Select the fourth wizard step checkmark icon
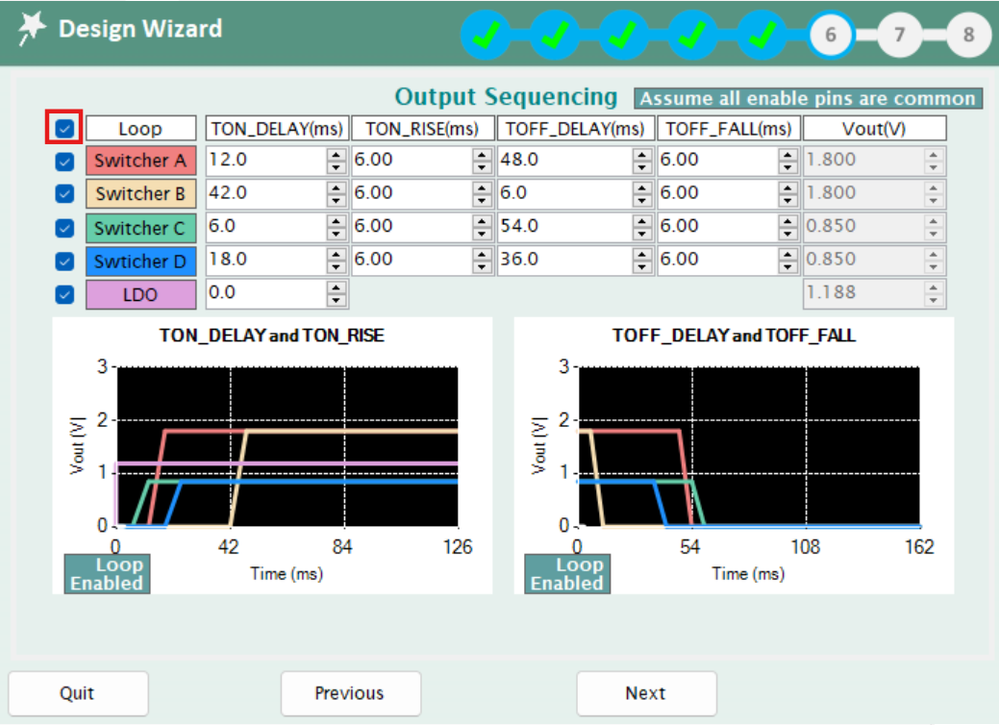This screenshot has height=725, width=999. coord(693,34)
